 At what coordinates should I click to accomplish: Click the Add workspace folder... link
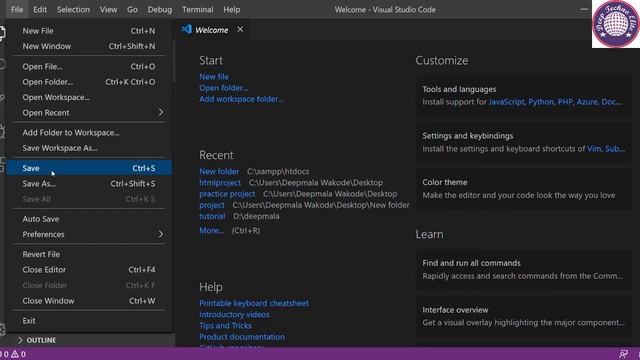(241, 99)
